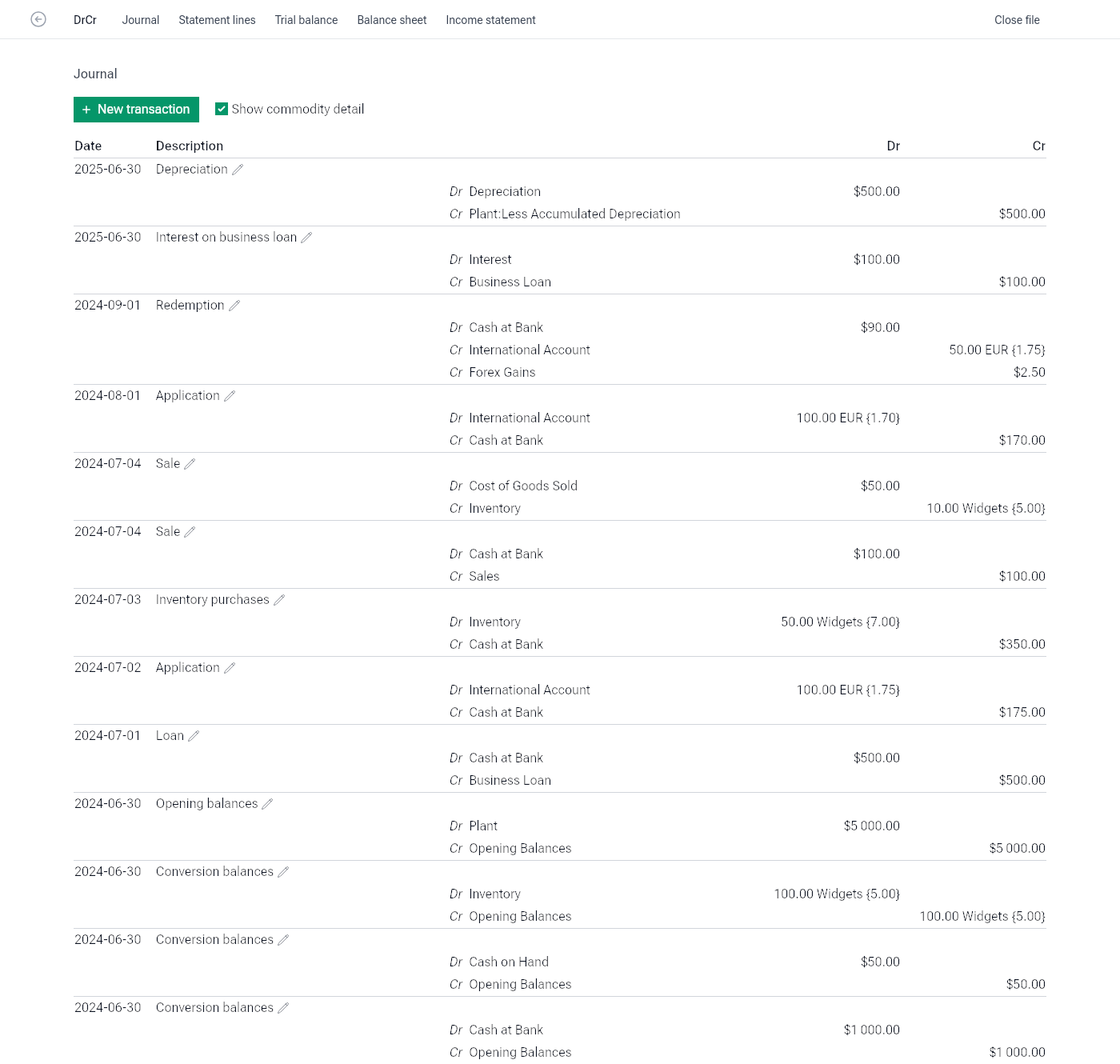Click Close file link
Image resolution: width=1120 pixels, height=1064 pixels.
[x=1017, y=20]
